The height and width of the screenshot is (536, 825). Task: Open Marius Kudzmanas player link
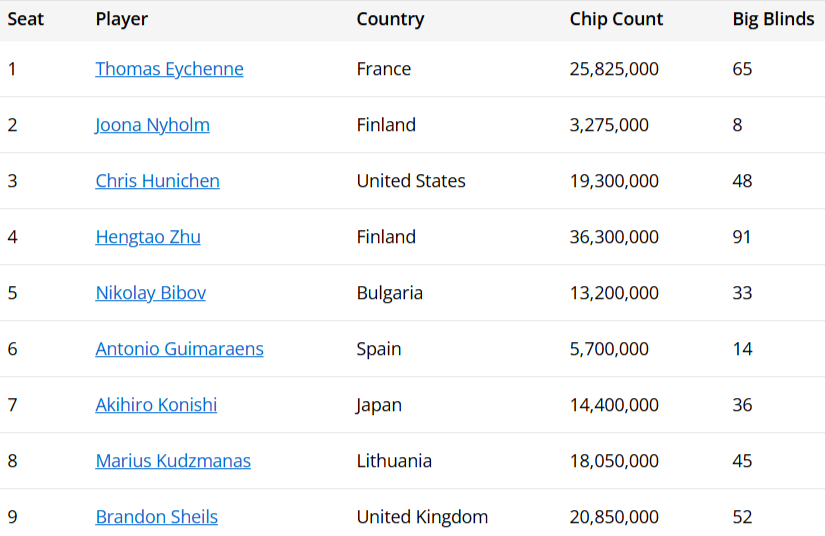pos(173,461)
